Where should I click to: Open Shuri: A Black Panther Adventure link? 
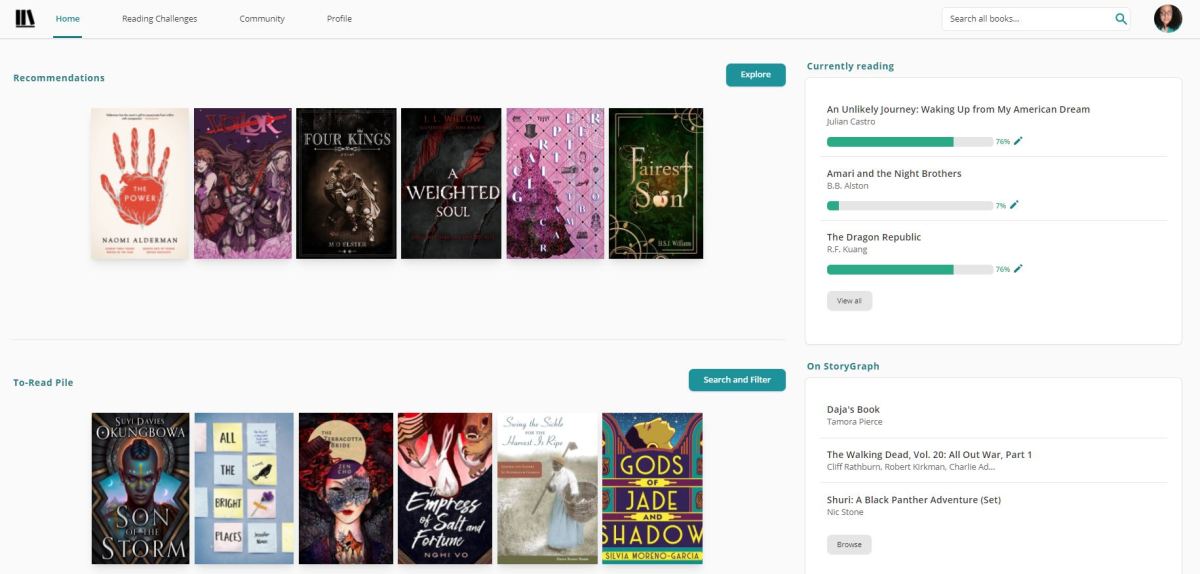tap(913, 500)
